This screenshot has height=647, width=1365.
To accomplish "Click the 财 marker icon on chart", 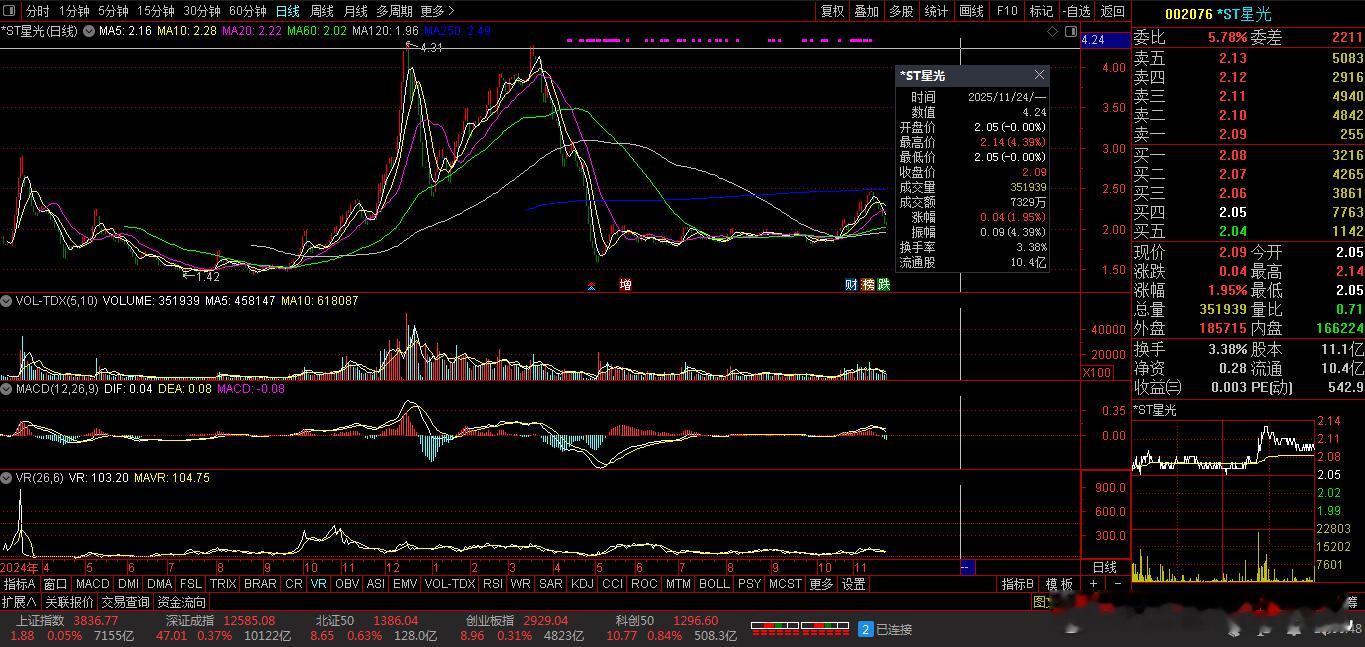I will point(851,284).
